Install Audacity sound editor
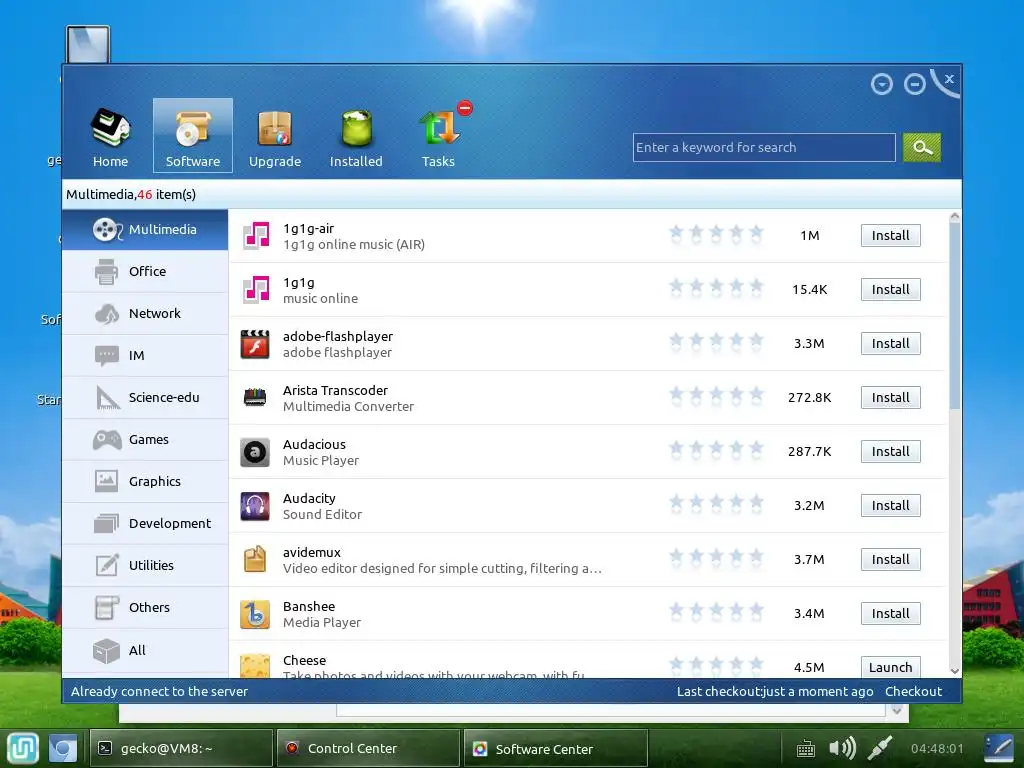Image resolution: width=1024 pixels, height=768 pixels. (890, 505)
